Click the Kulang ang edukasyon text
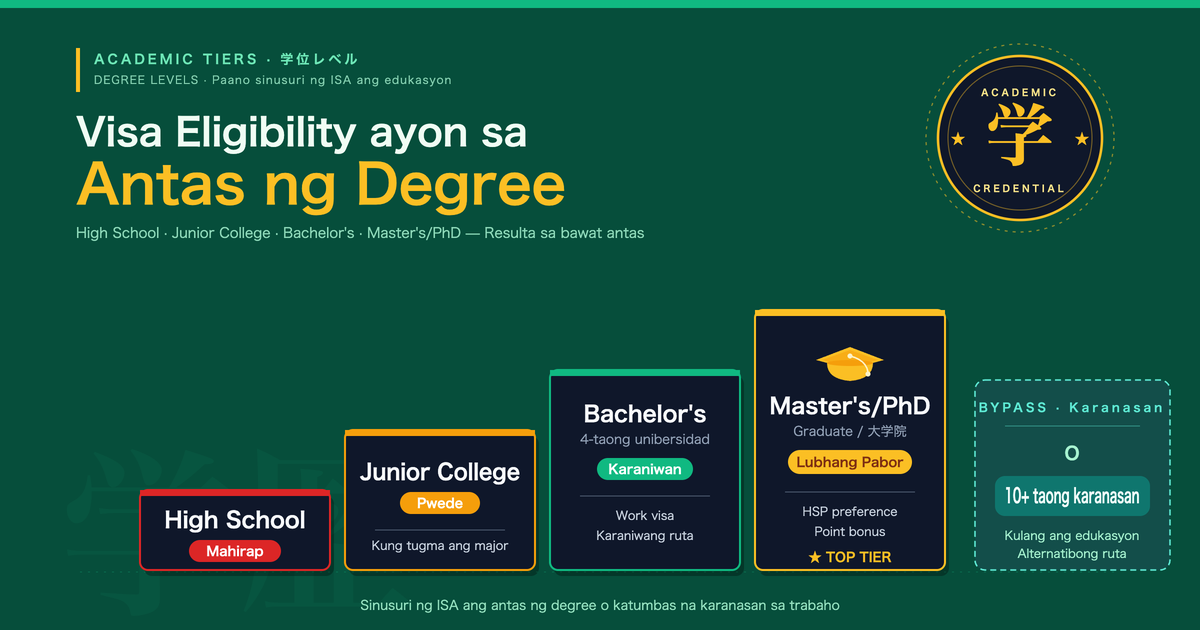Screen dimensions: 1200x630 1072,535
